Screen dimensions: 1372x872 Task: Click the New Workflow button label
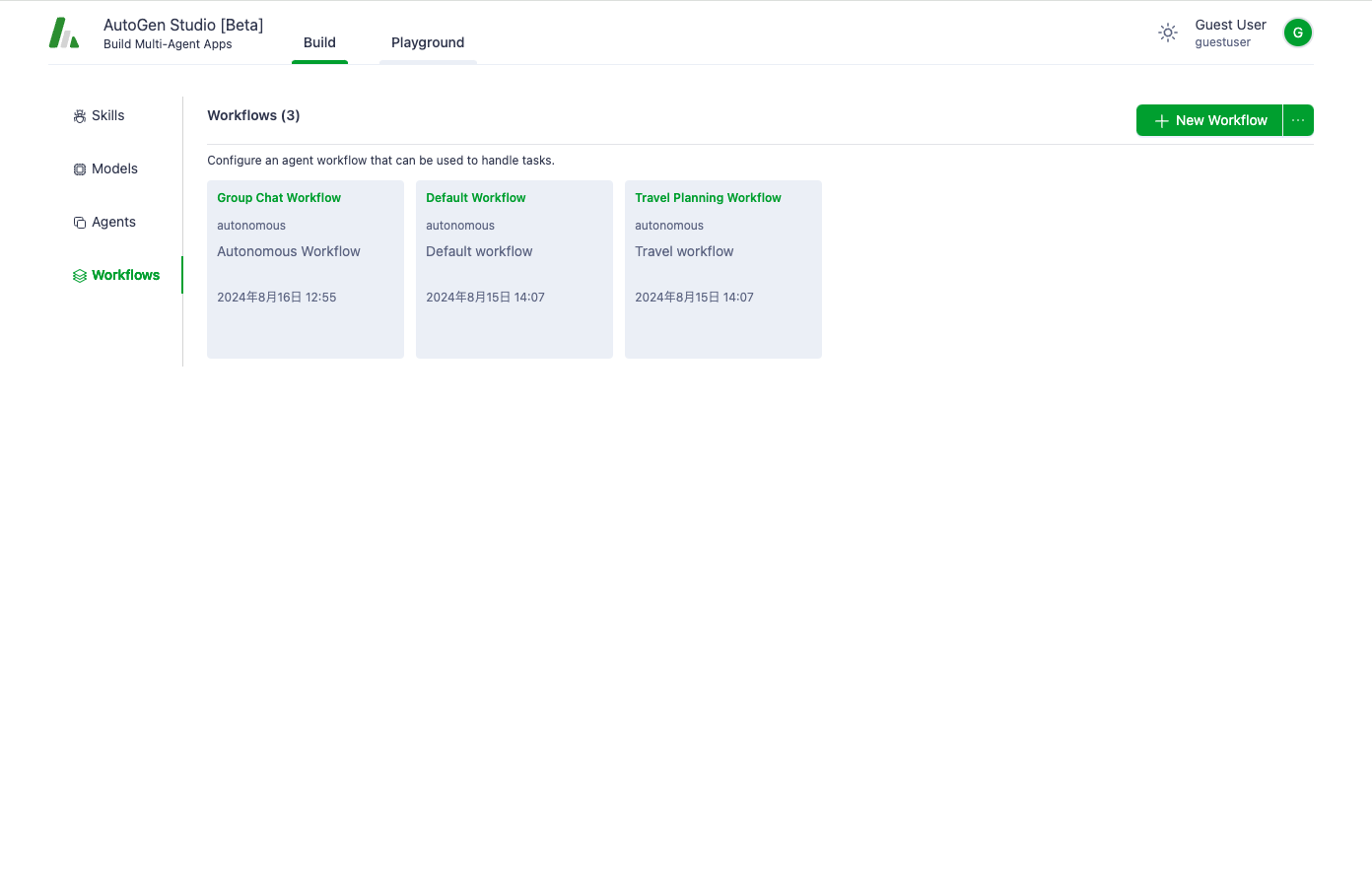[1221, 120]
